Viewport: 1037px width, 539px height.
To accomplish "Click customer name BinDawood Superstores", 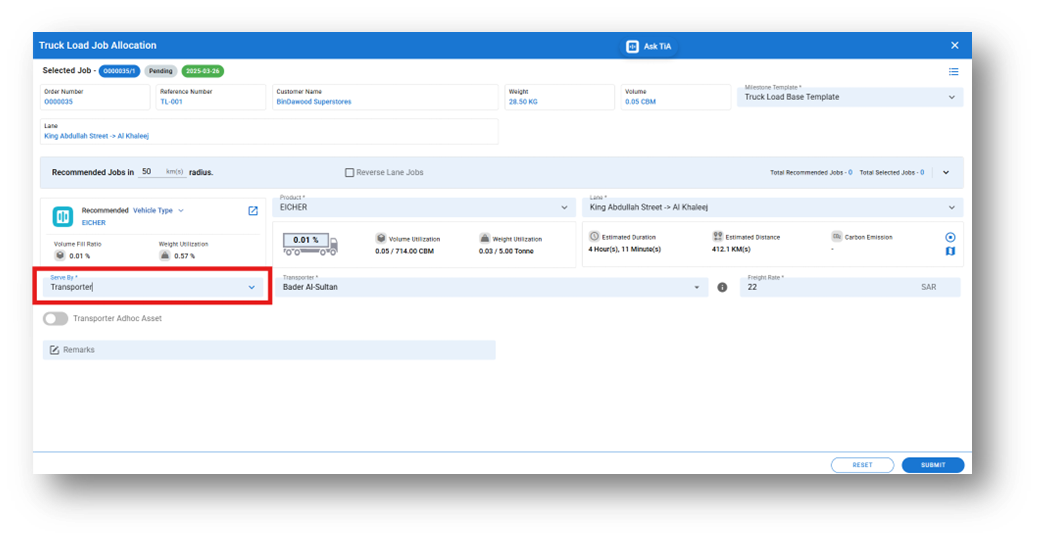I will point(313,102).
